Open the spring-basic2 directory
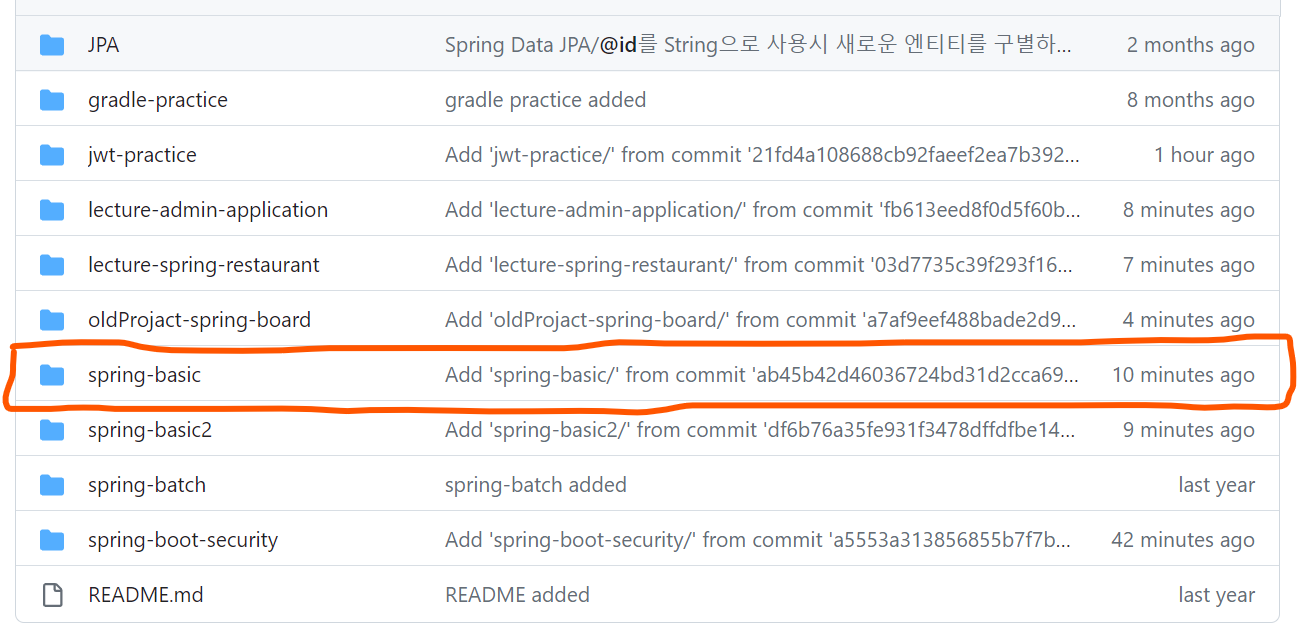Viewport: 1299px width, 633px height. (x=150, y=430)
